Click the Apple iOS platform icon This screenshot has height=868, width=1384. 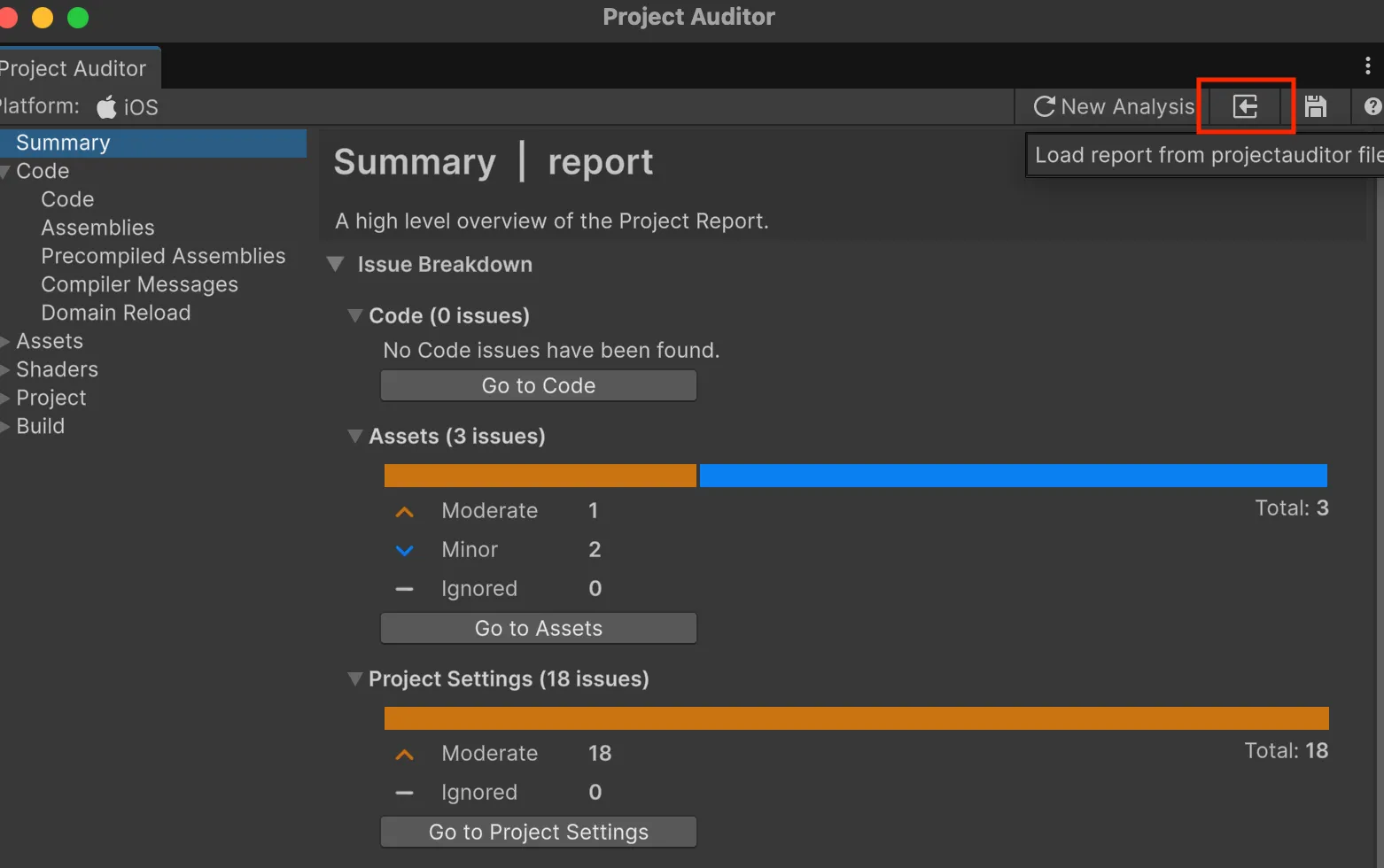click(106, 107)
